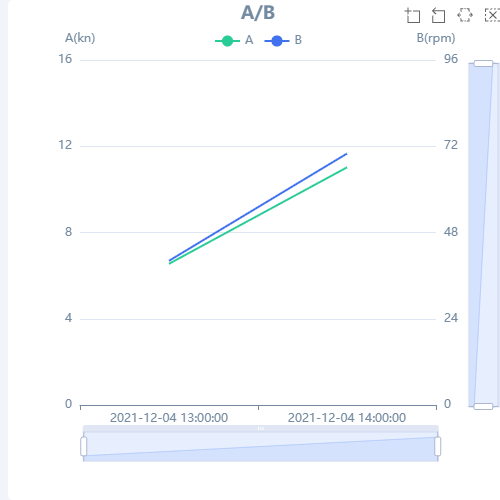Click the left handle of horizontal zoom slider
Image resolution: width=500 pixels, height=500 pixels.
[x=84, y=446]
